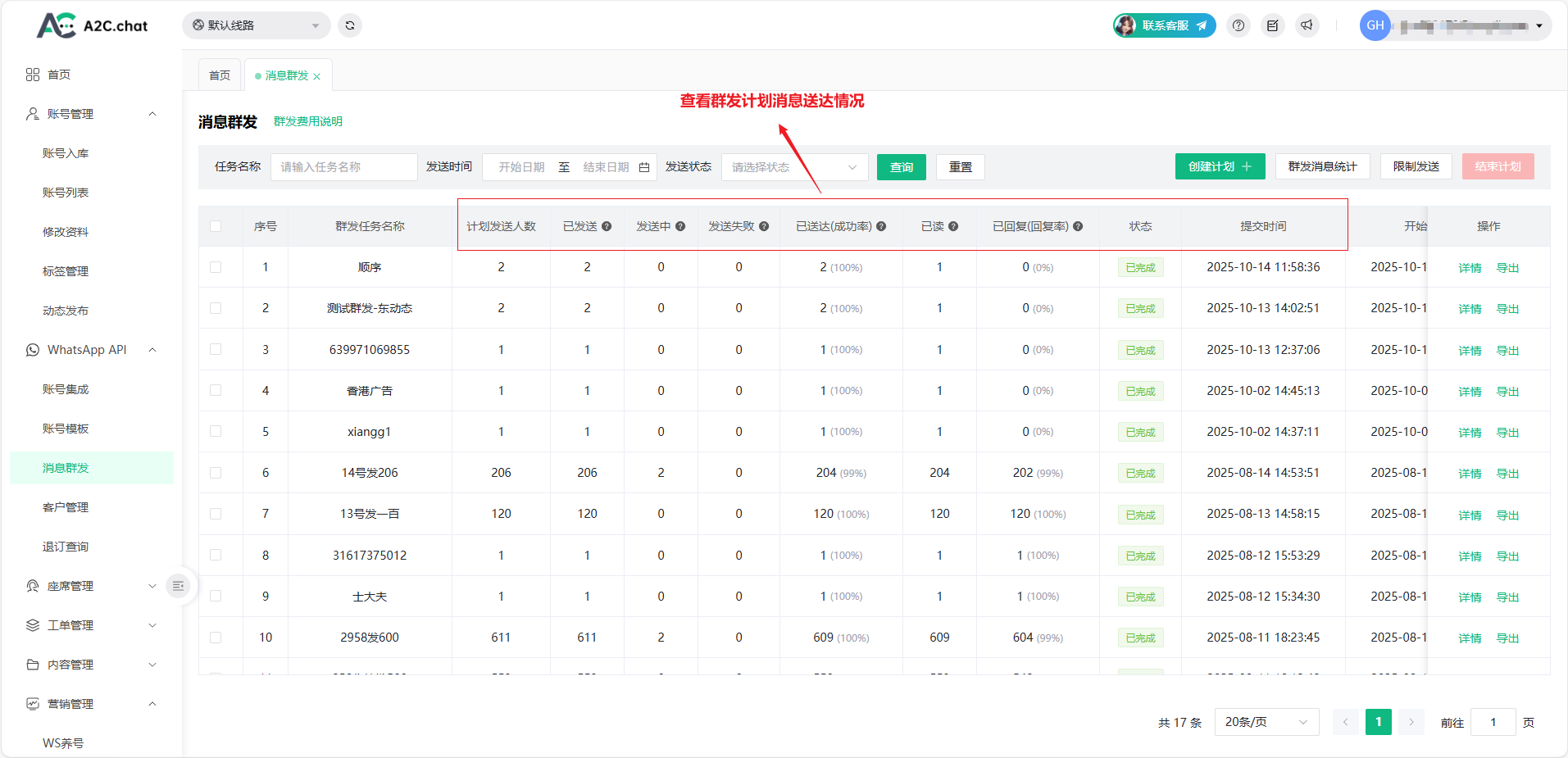Click the sidebar collapse toggle icon

click(x=178, y=586)
